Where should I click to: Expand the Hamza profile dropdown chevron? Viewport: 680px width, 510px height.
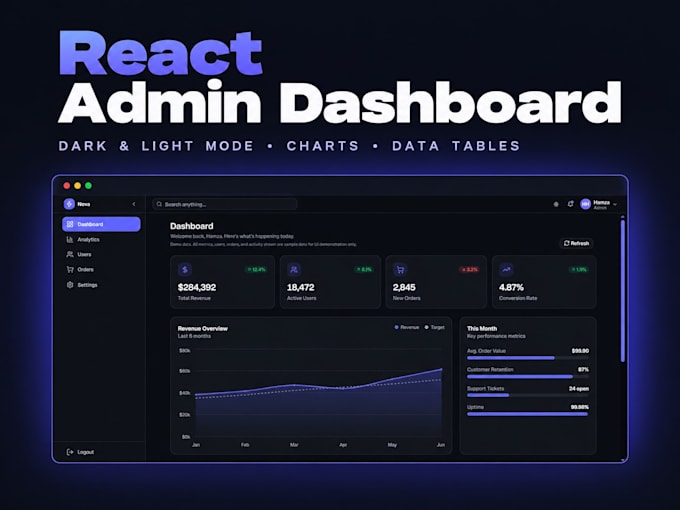click(x=615, y=204)
